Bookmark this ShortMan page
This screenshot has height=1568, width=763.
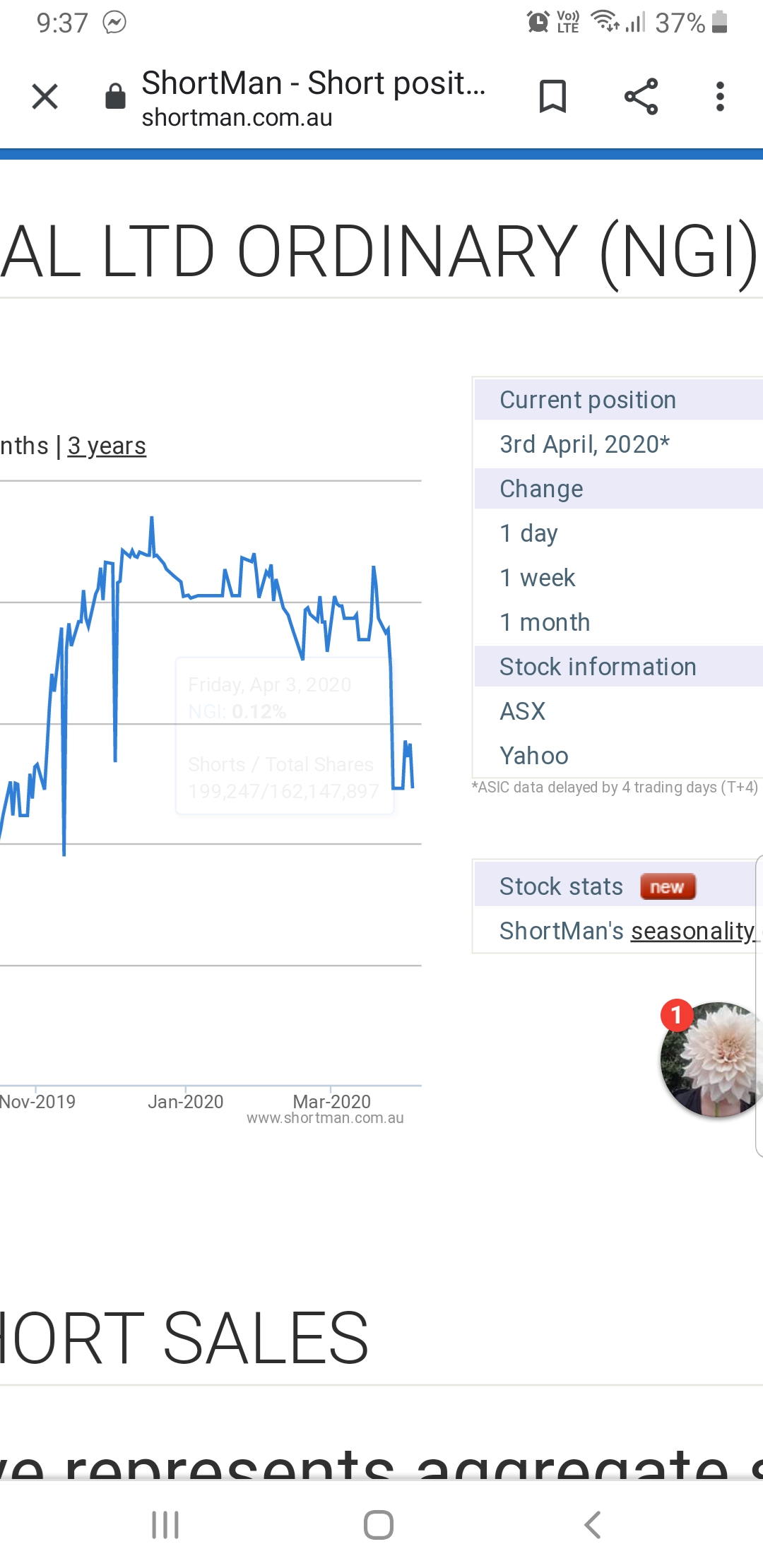tap(552, 97)
